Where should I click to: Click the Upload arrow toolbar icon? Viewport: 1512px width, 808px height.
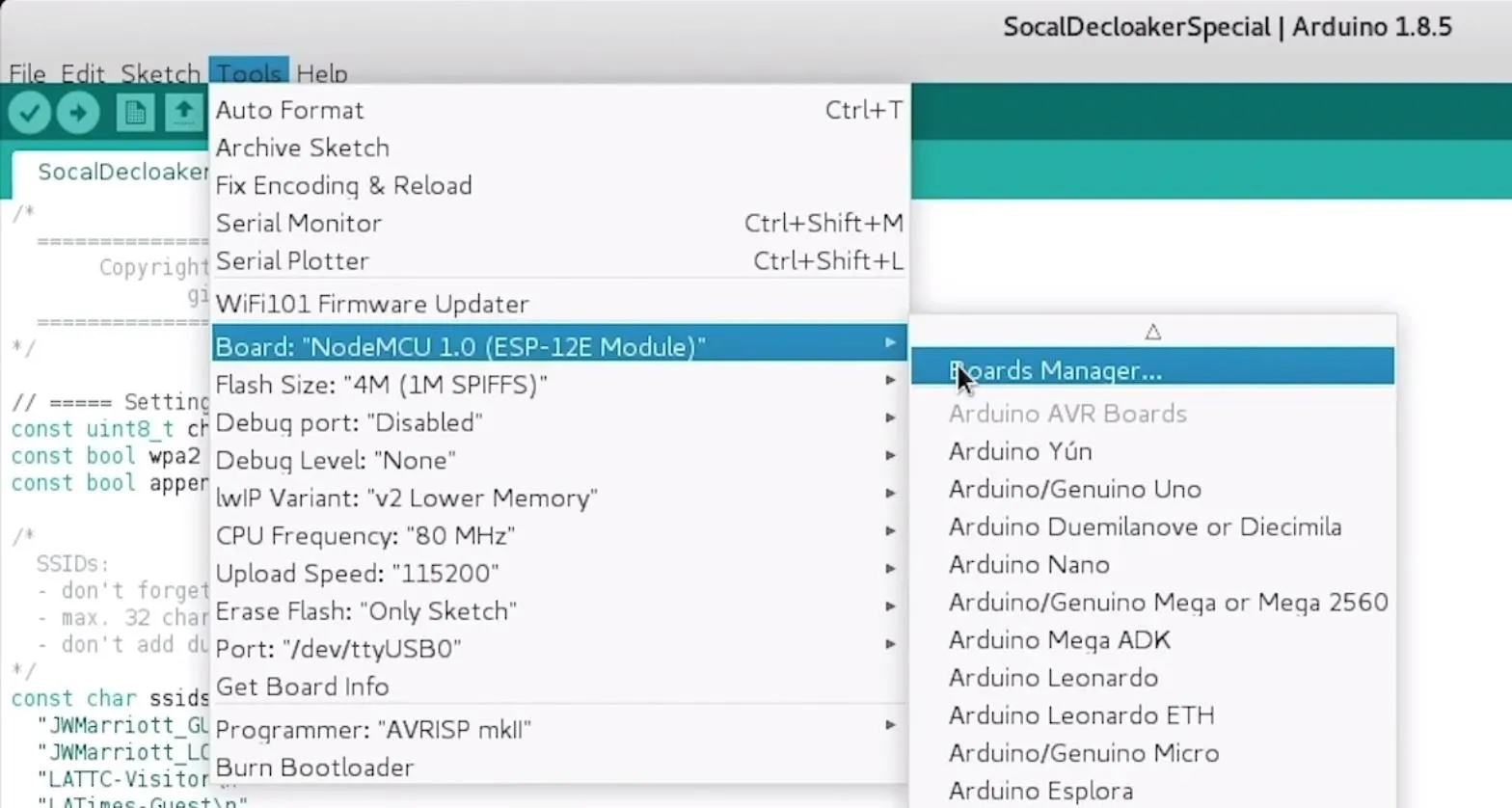coord(78,114)
